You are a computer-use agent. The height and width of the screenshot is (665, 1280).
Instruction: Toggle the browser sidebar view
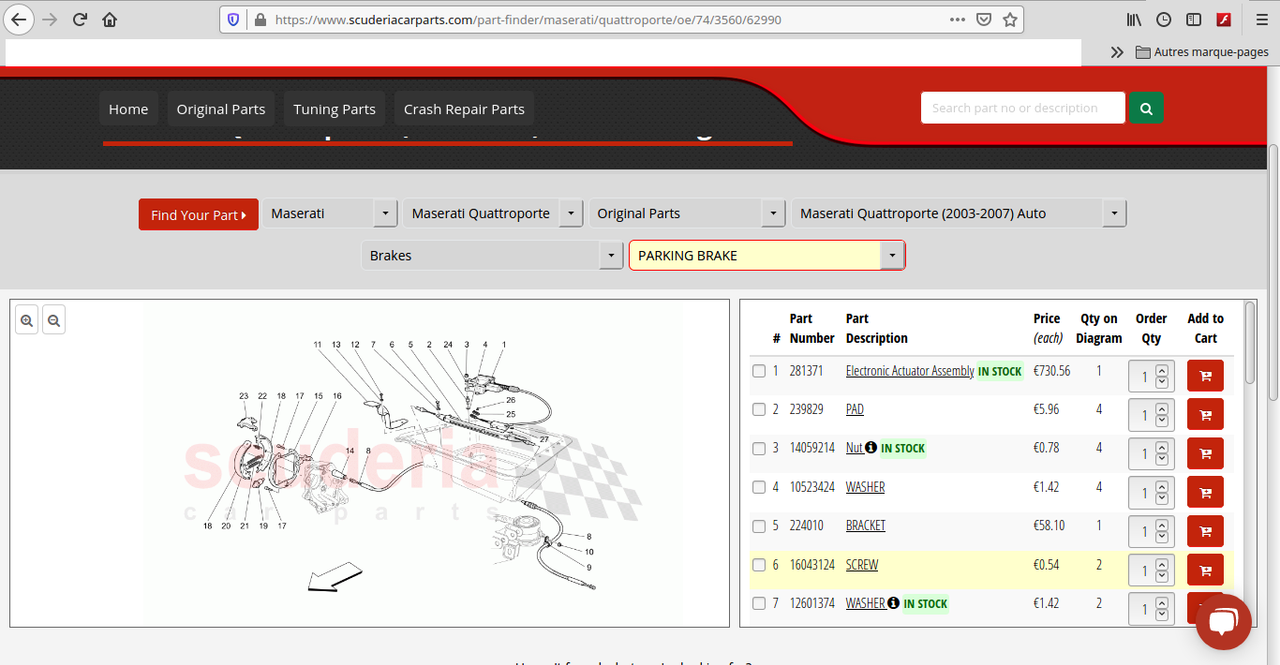tap(1193, 19)
